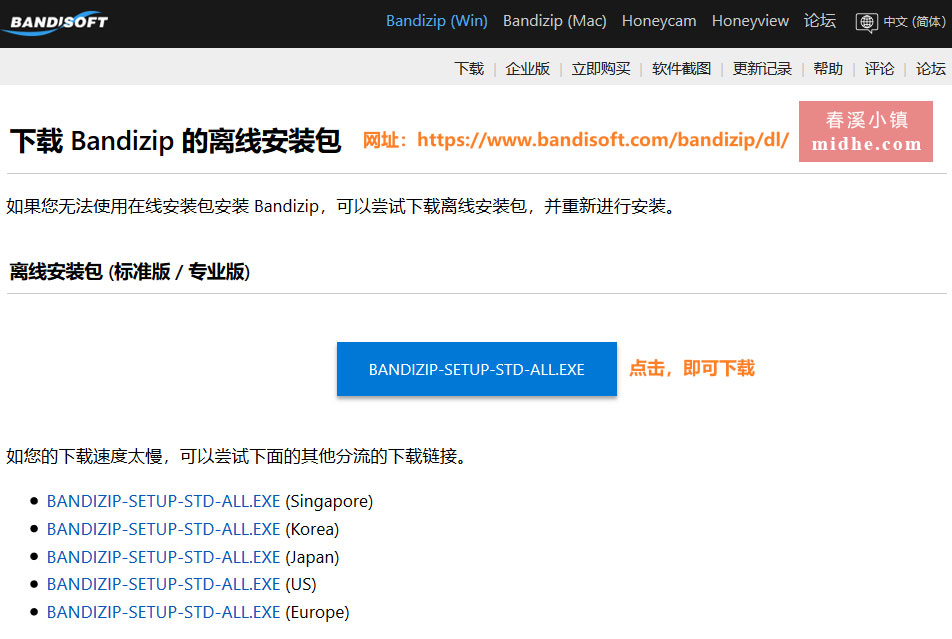952x639 pixels.
Task: Download from the US mirror link
Action: 163,584
